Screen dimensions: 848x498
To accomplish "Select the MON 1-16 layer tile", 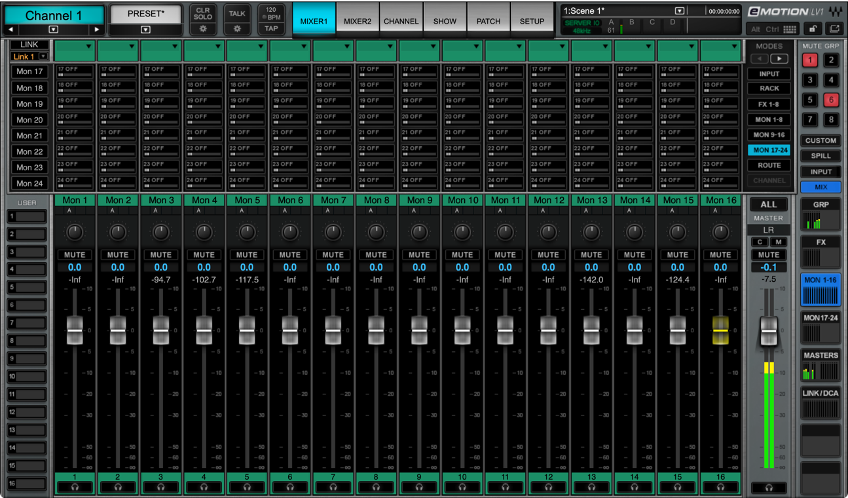I will point(820,290).
